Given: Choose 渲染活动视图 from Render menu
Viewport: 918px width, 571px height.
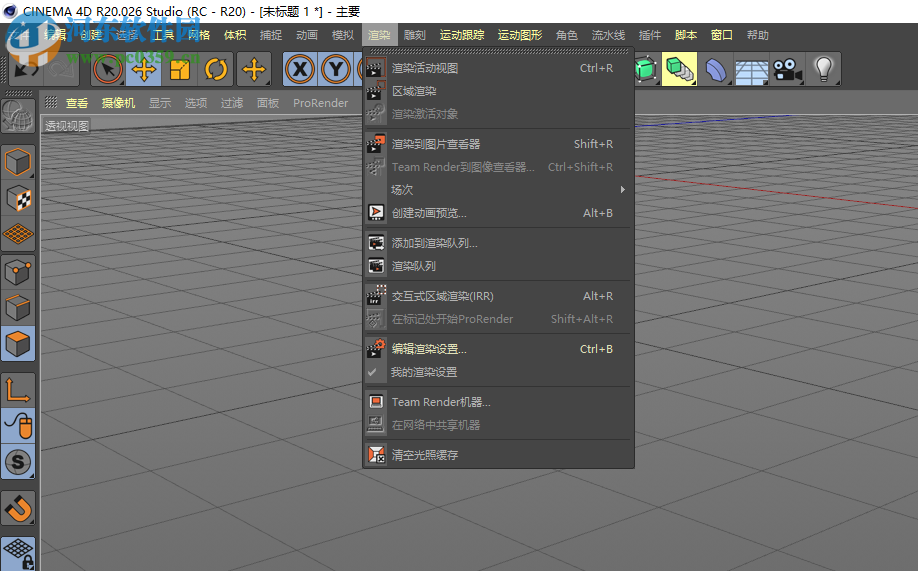Looking at the screenshot, I should [498, 68].
